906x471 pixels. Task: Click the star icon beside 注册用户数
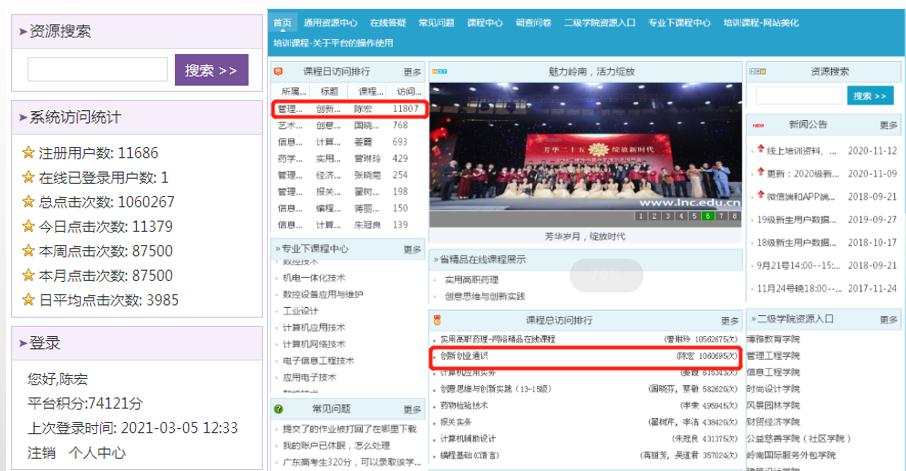(x=28, y=153)
